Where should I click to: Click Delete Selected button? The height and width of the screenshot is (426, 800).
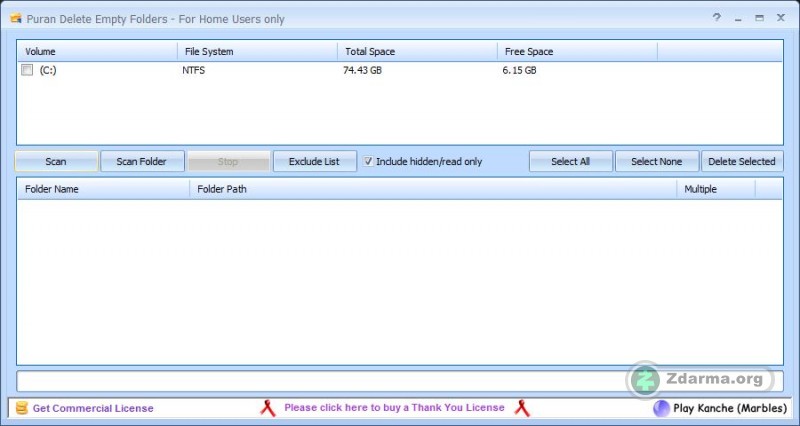point(742,161)
